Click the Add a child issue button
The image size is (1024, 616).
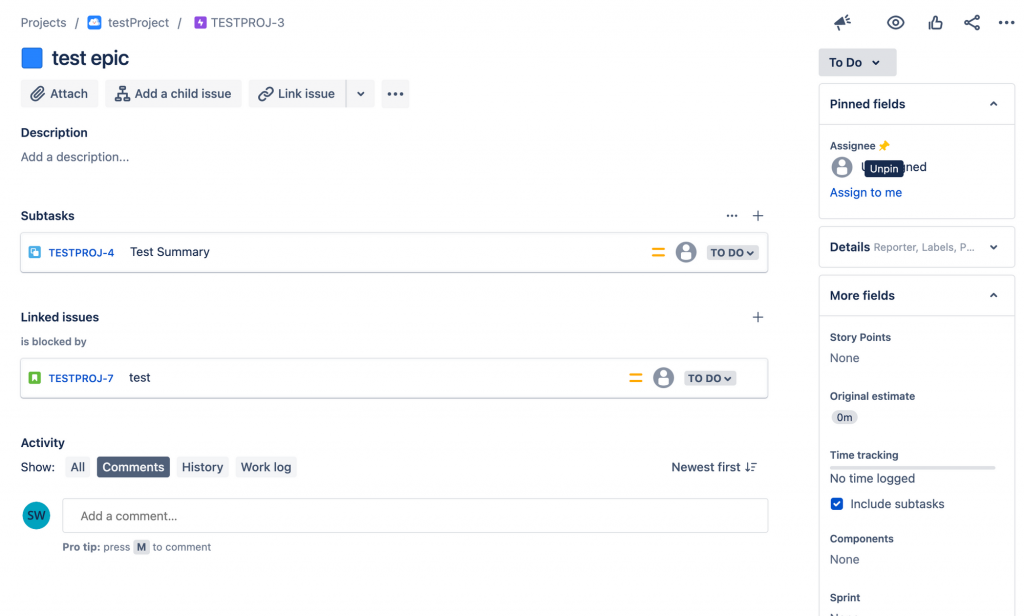[173, 93]
